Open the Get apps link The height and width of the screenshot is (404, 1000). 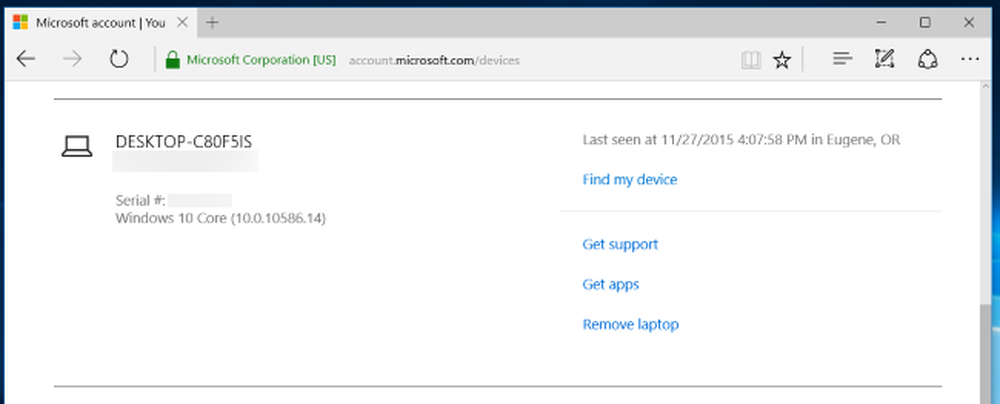[x=610, y=285]
